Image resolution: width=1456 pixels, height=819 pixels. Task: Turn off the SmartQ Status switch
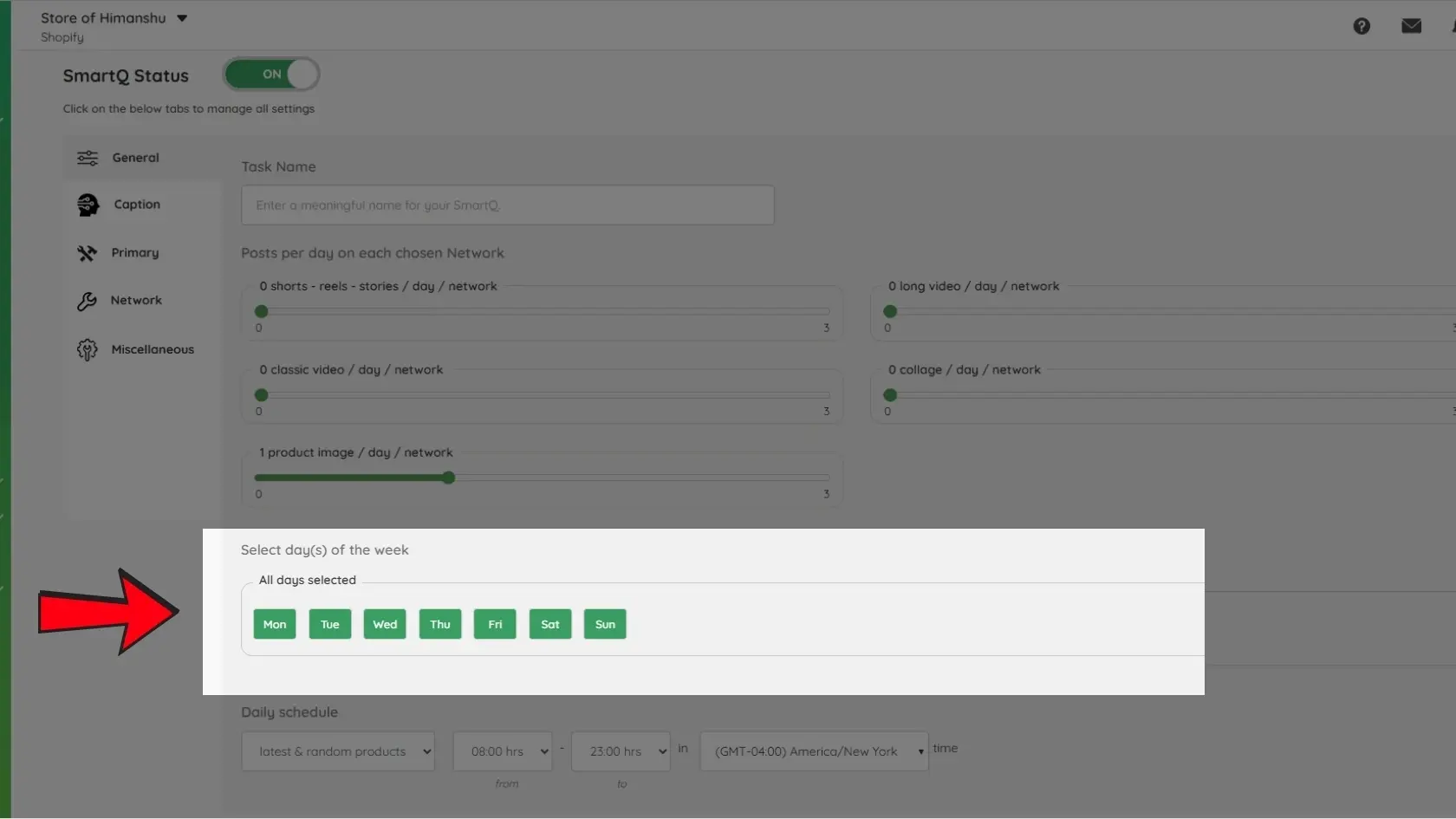(x=272, y=75)
